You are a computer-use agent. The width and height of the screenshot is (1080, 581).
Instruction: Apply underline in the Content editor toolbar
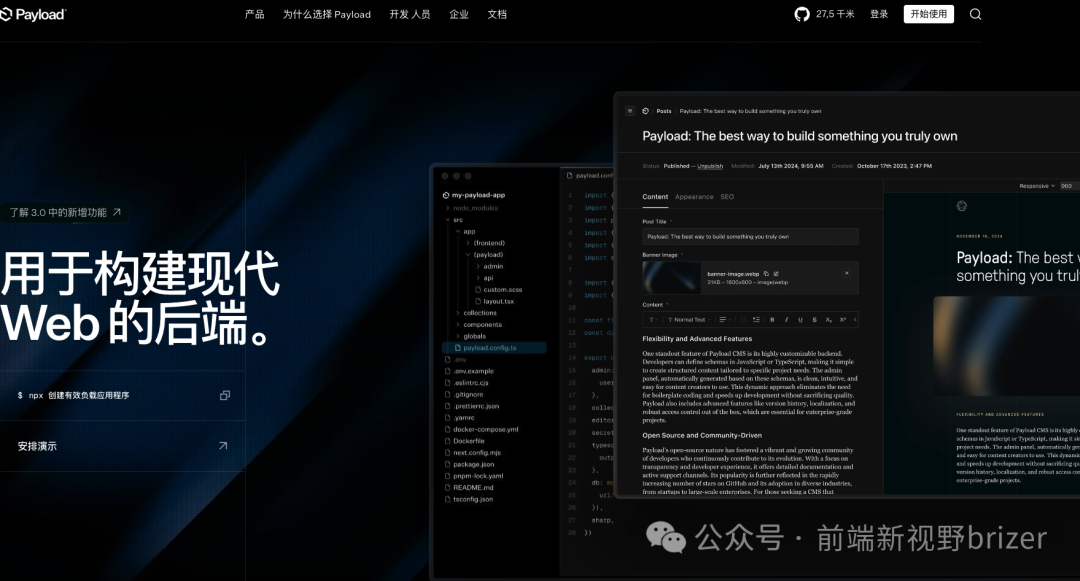tap(800, 319)
